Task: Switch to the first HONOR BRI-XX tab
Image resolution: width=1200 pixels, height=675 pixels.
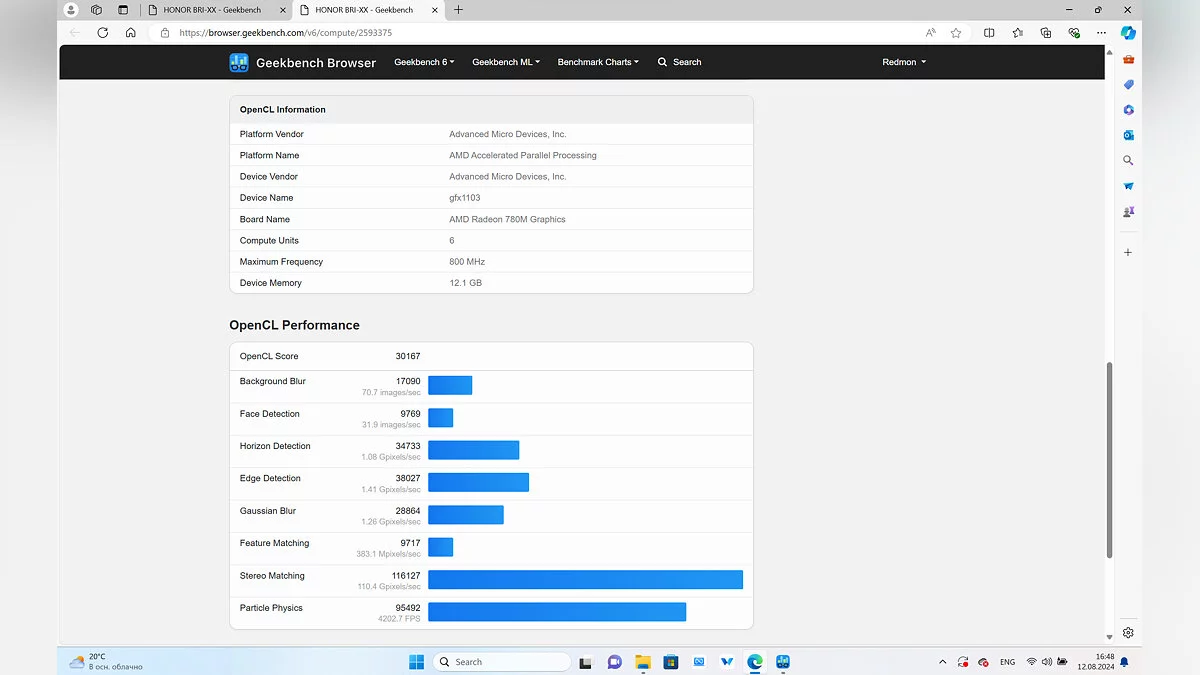Action: 212,10
